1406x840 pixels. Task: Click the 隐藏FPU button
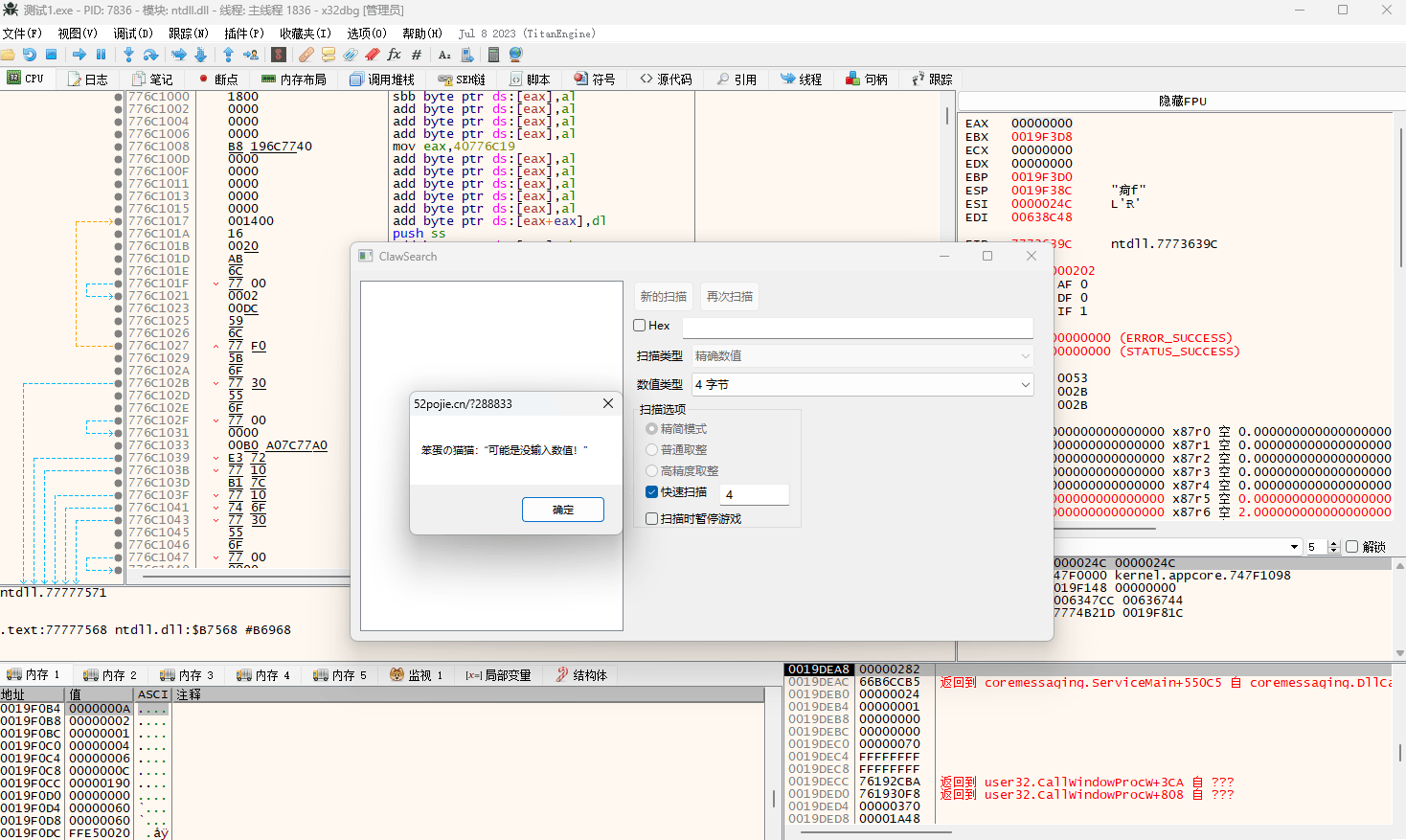[x=1182, y=101]
